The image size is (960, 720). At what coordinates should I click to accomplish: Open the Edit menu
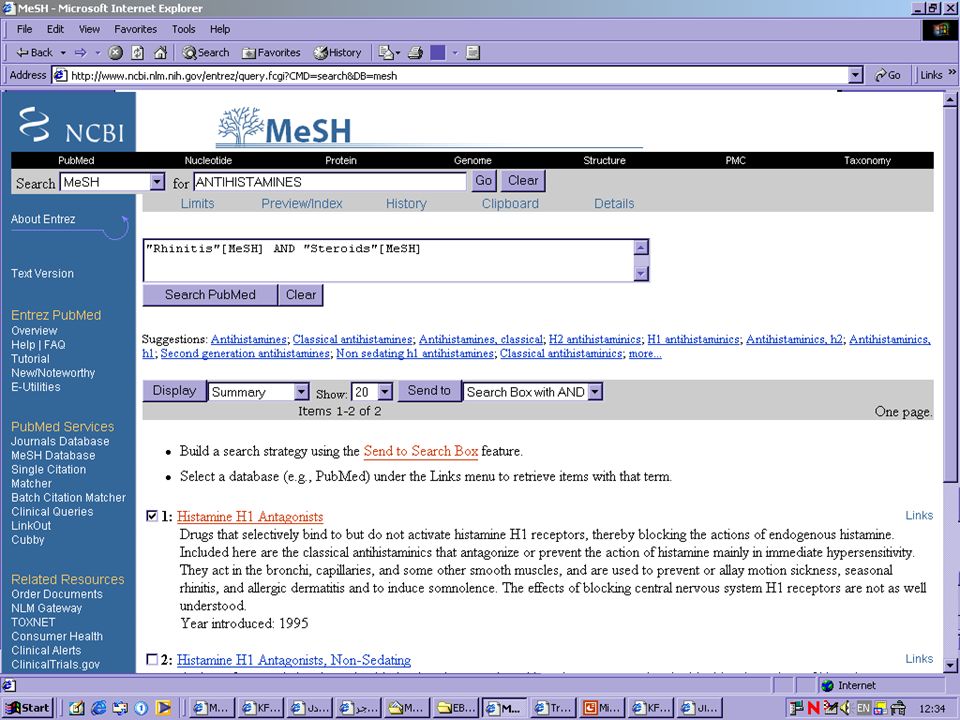click(x=55, y=29)
